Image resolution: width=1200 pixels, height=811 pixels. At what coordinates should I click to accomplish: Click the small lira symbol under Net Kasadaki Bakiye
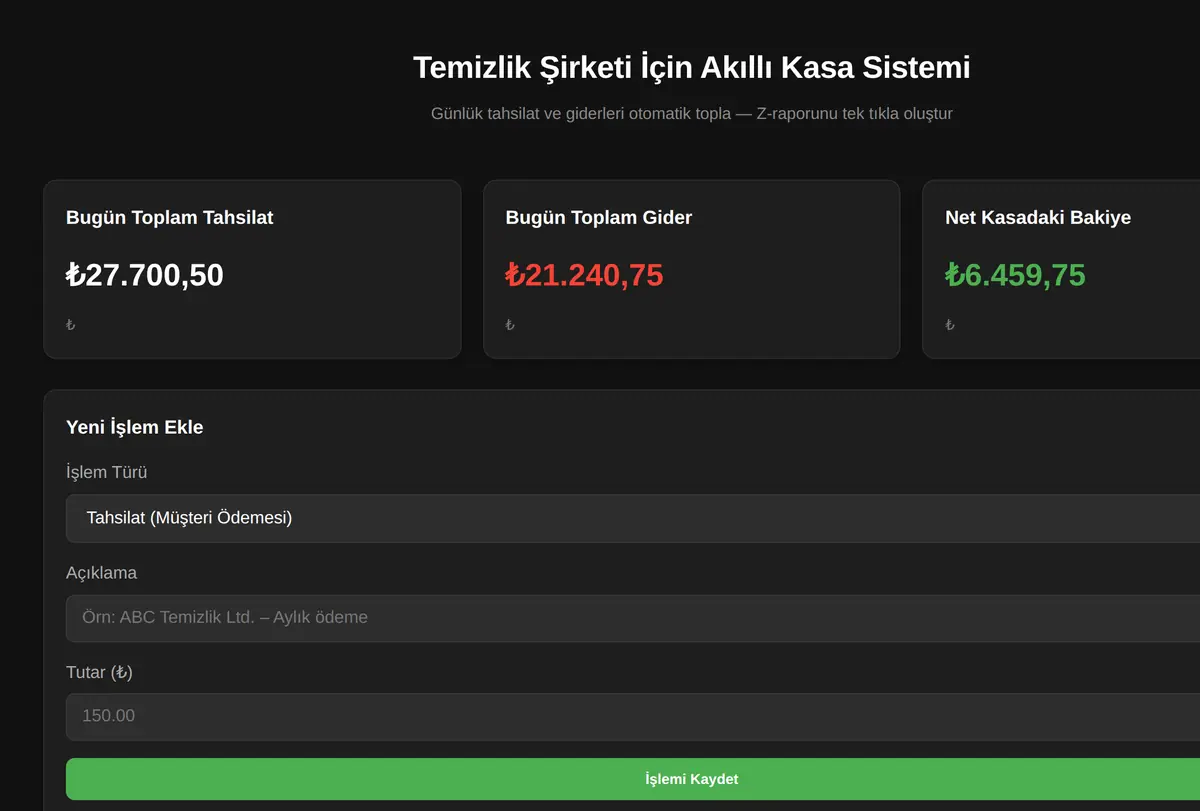[x=950, y=324]
